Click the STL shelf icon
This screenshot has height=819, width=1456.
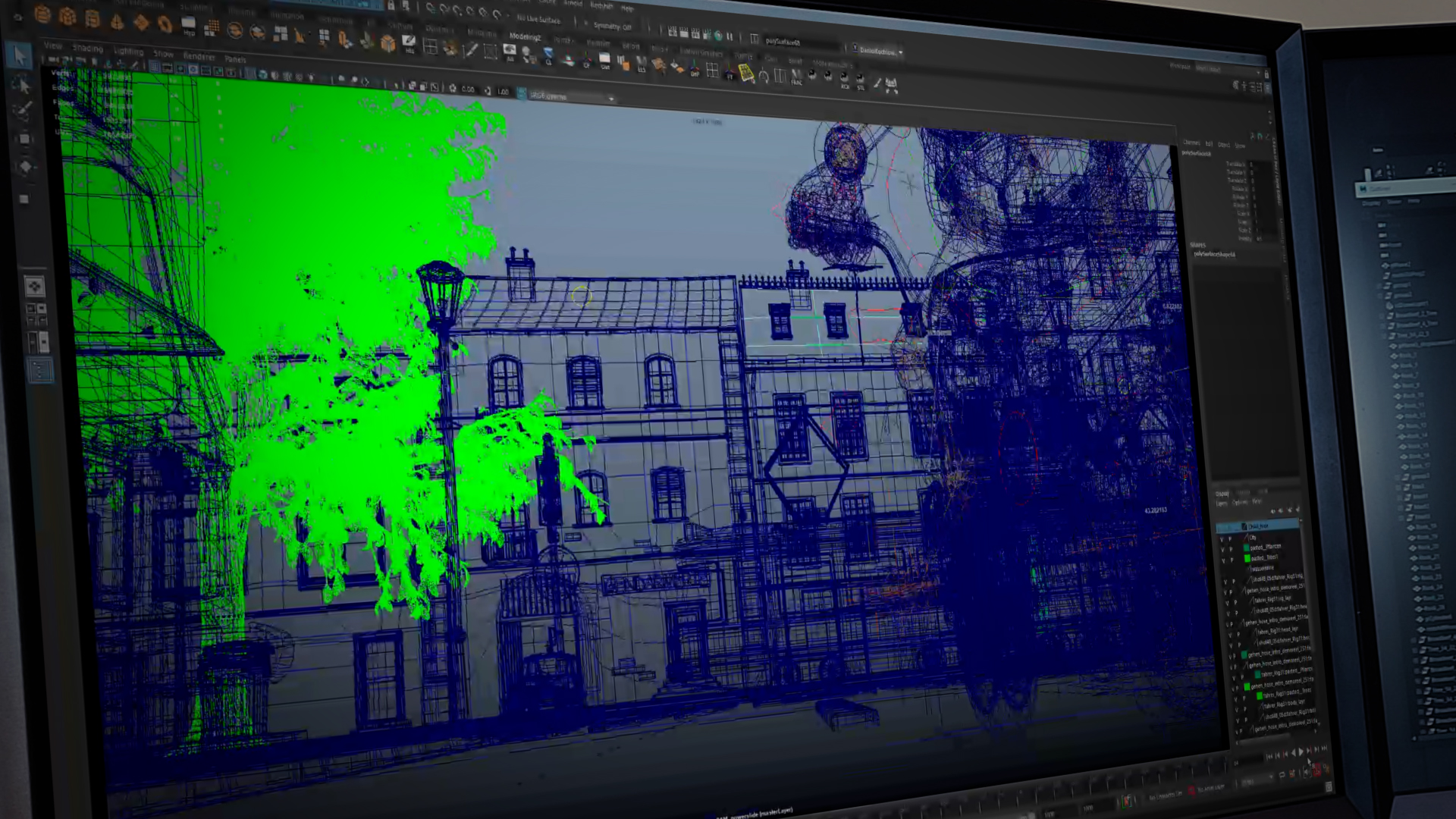pyautogui.click(x=861, y=80)
